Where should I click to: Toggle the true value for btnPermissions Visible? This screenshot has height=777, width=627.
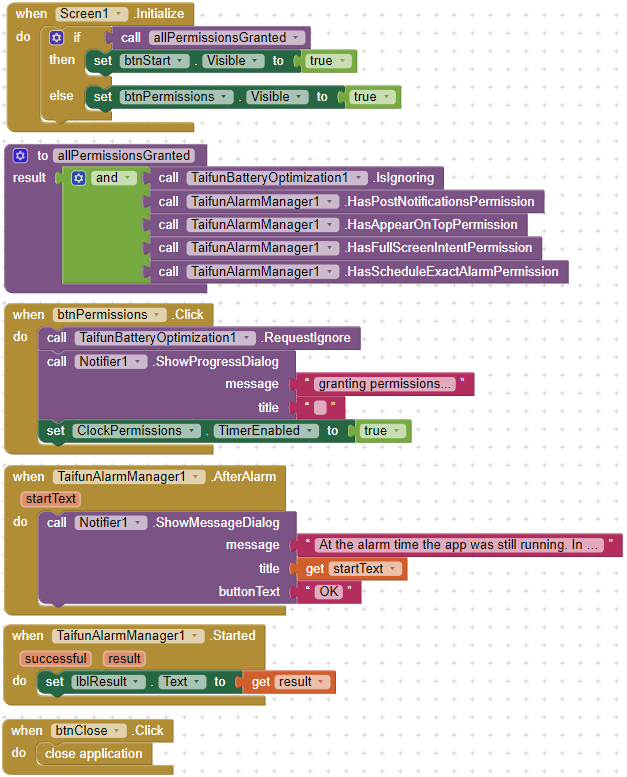387,97
